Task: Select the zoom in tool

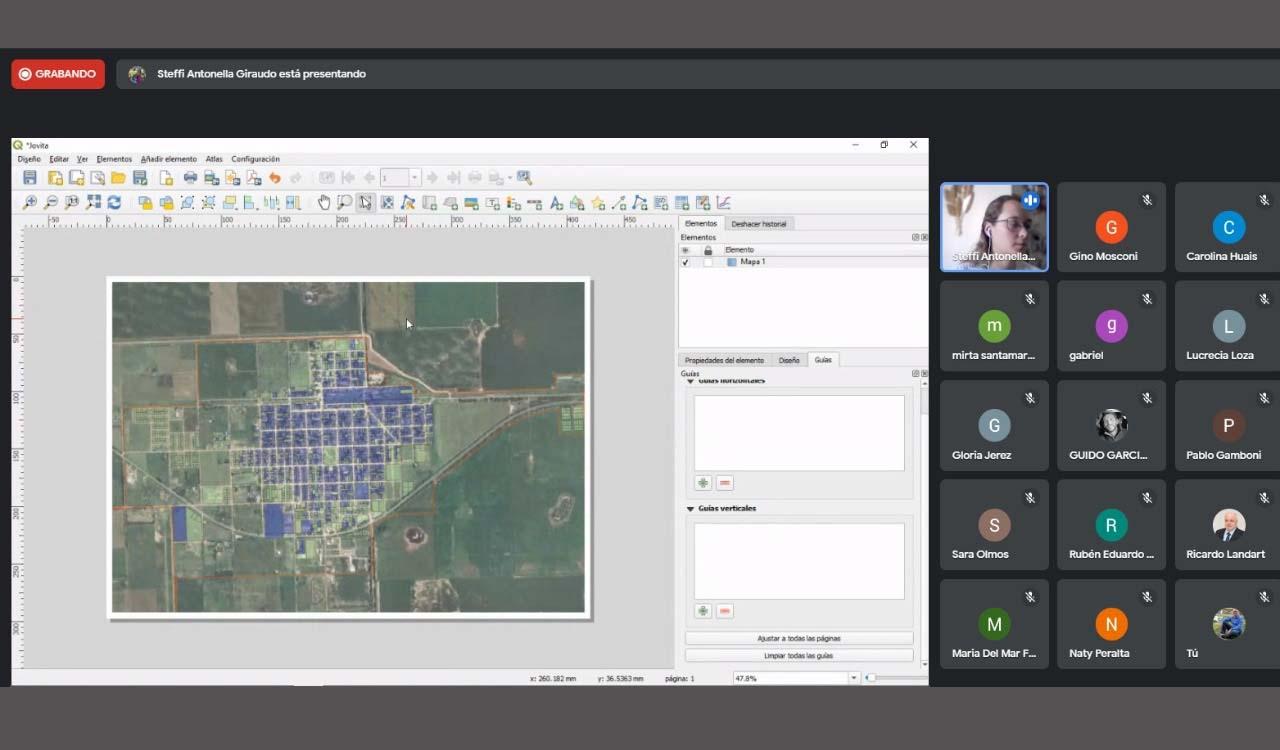Action: (x=30, y=203)
